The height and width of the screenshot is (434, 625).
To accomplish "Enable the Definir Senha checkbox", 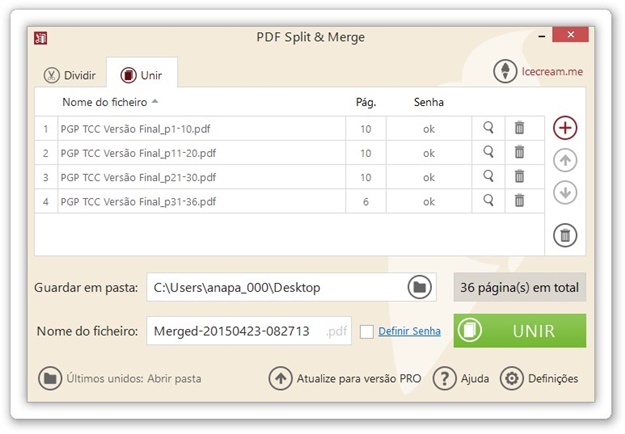I will (367, 332).
